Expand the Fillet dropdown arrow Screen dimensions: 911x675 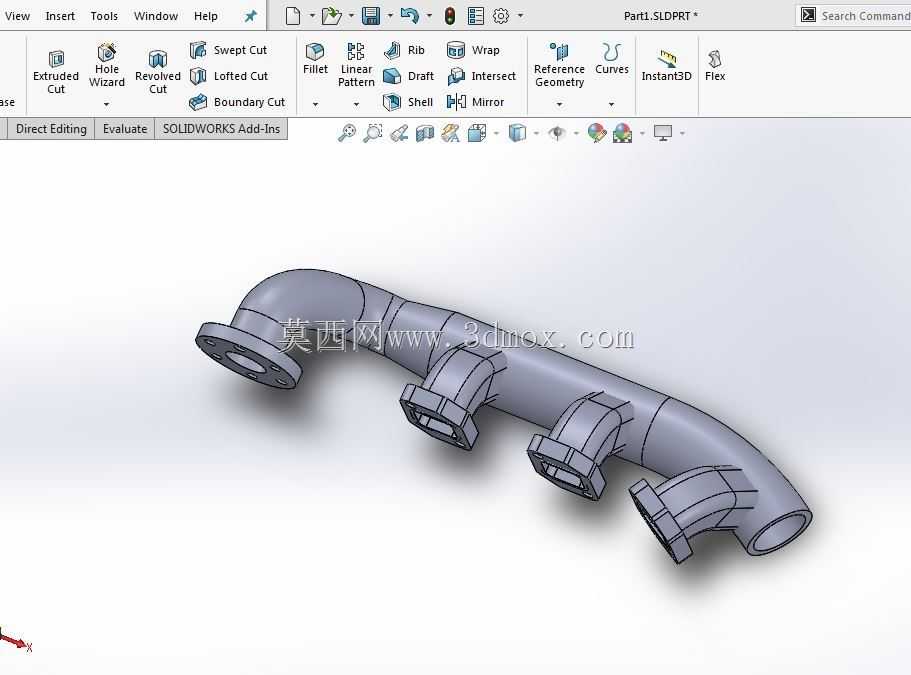[315, 104]
